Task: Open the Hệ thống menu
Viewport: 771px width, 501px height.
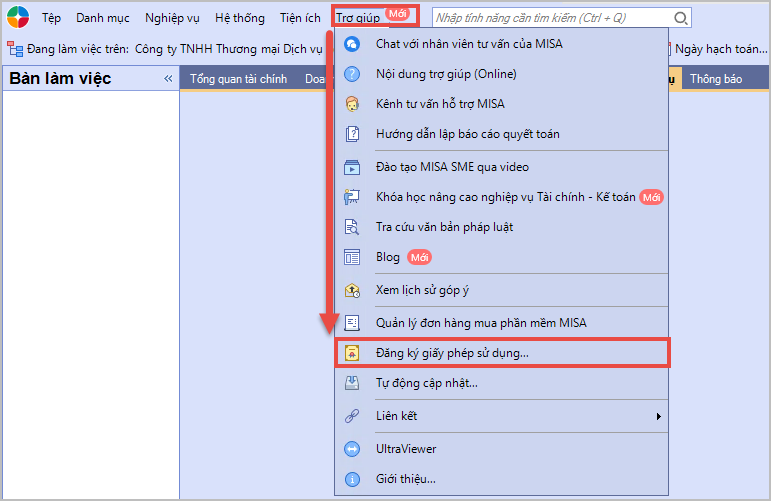Action: click(x=240, y=18)
